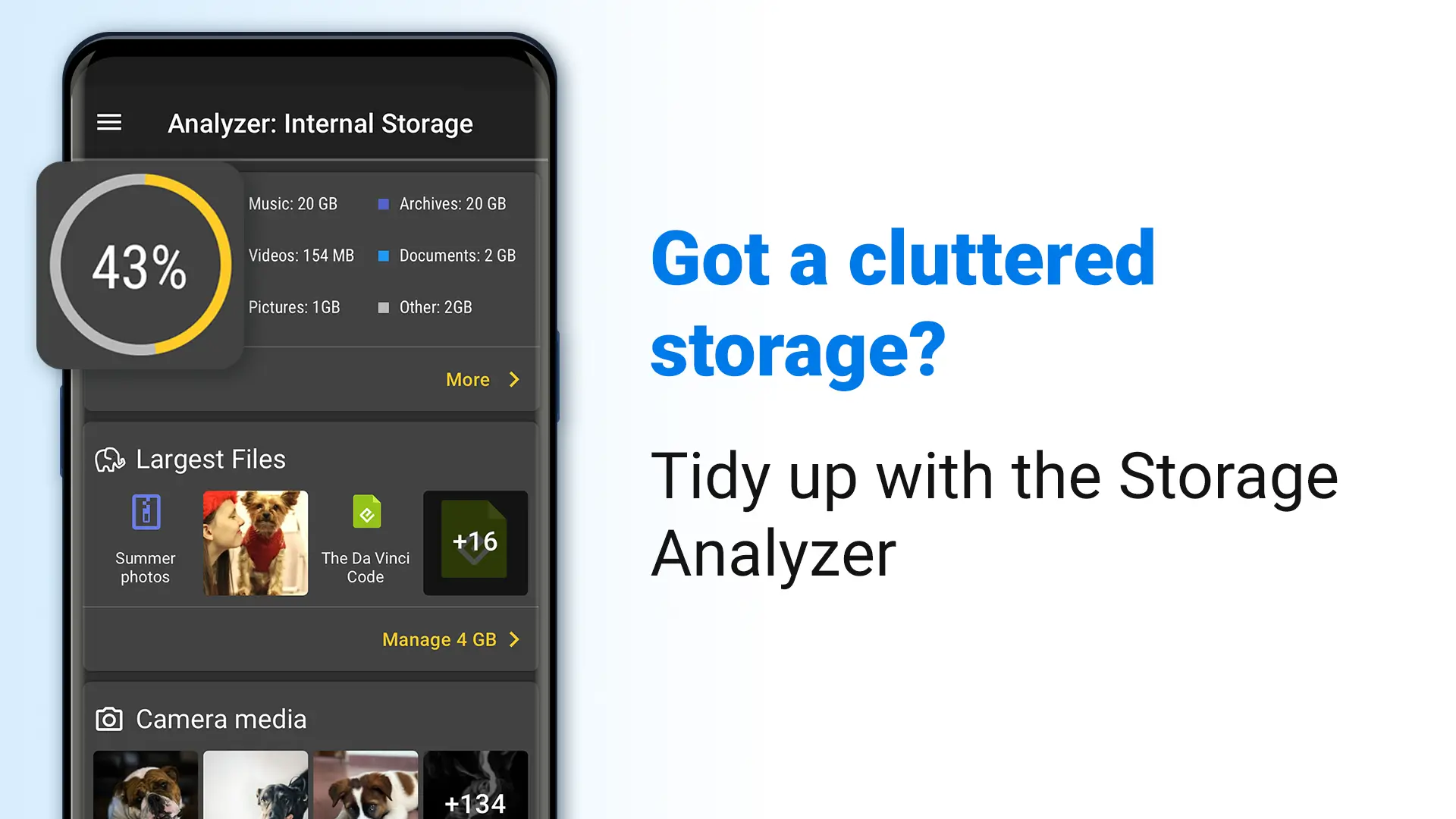Toggle Other 2GB category visibility
The height and width of the screenshot is (819, 1456).
tap(383, 307)
